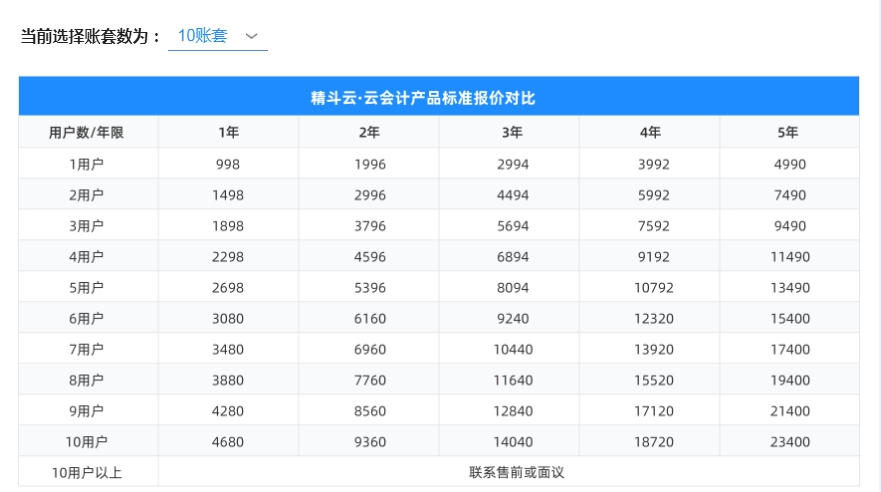
Task: Click the chevron arrow beside 10账套
Action: pyautogui.click(x=251, y=36)
